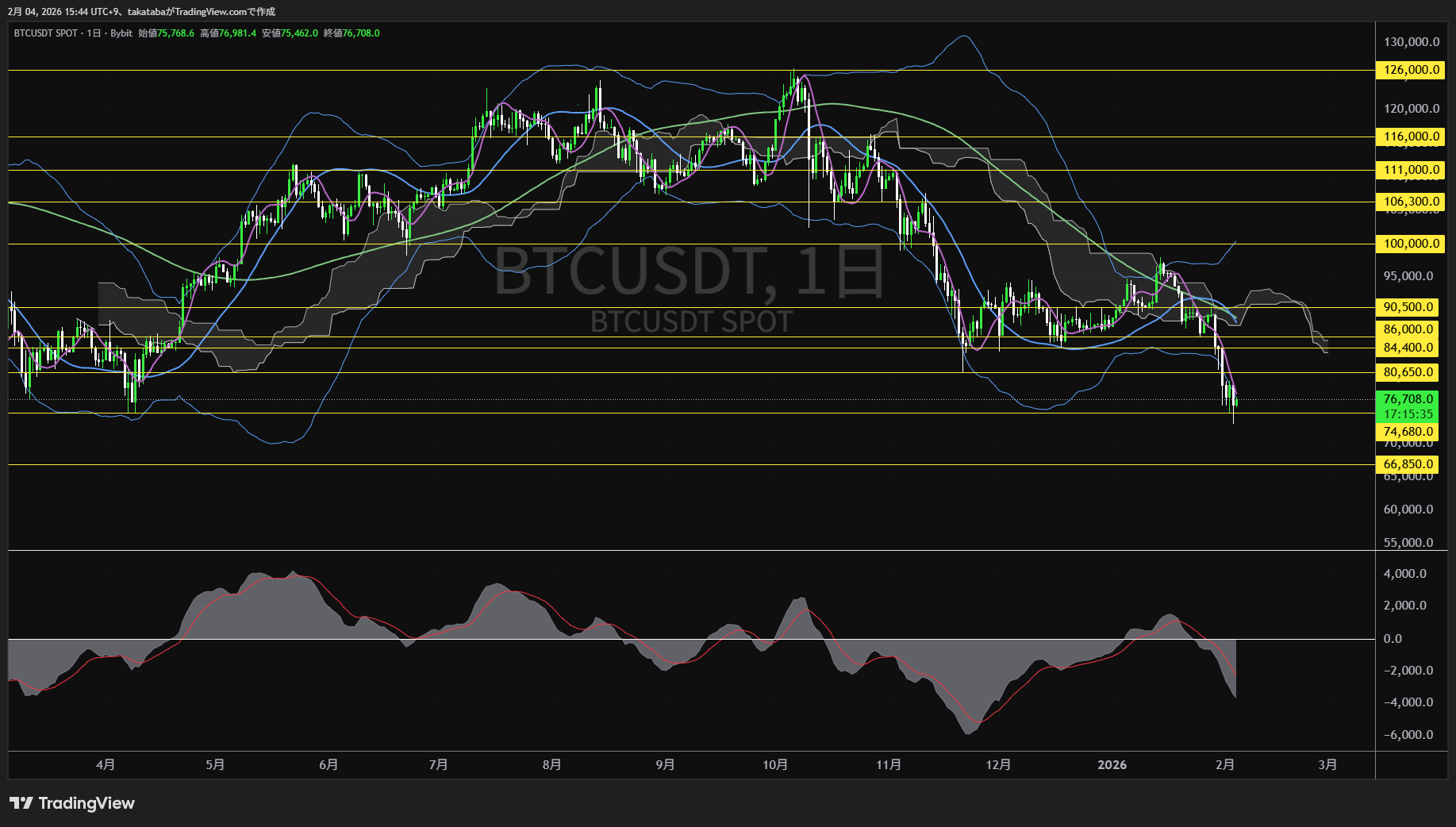The image size is (1456, 827).
Task: Click the TradingView logo icon
Action: [21, 803]
